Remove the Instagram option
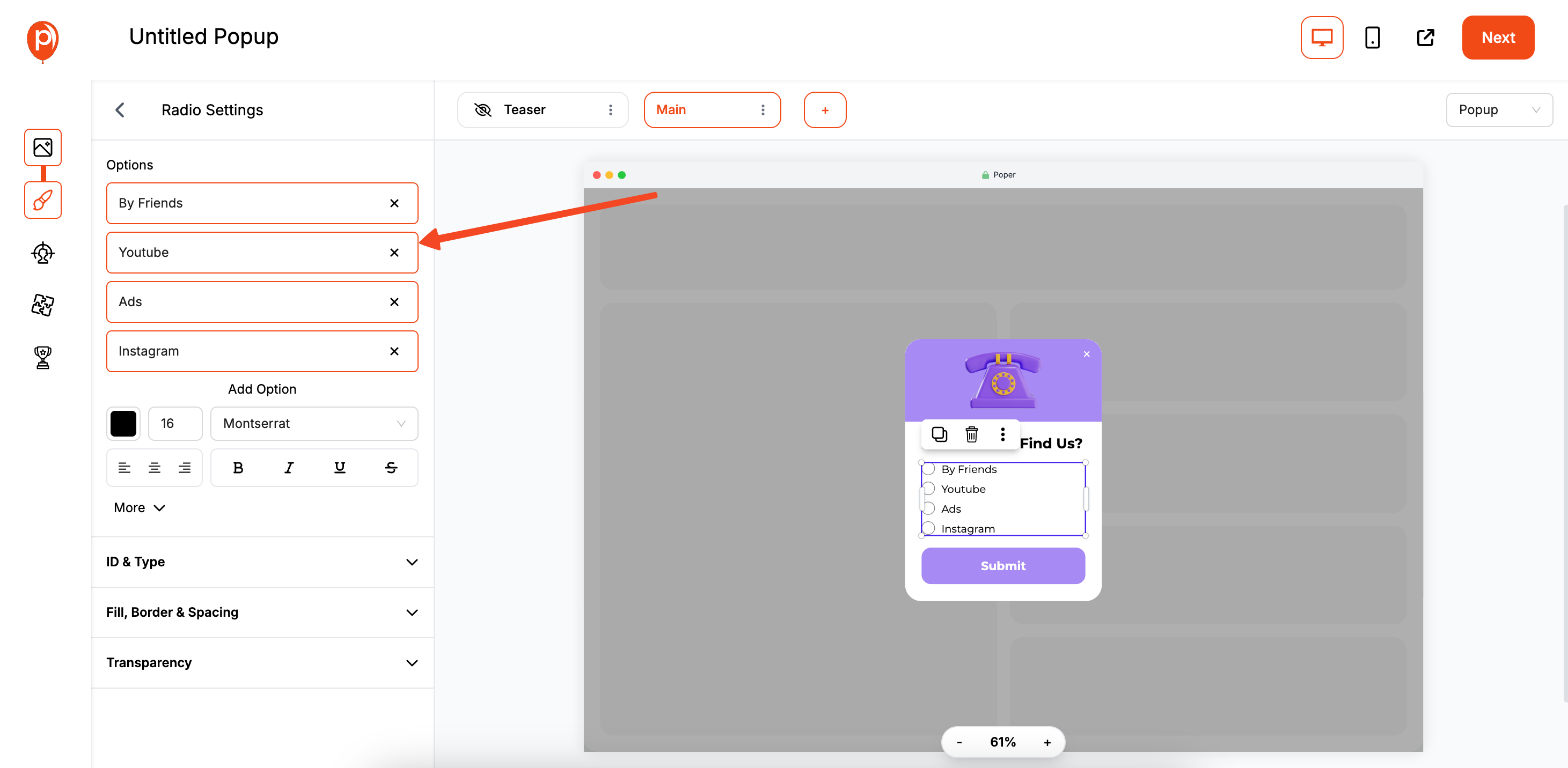 coord(394,351)
